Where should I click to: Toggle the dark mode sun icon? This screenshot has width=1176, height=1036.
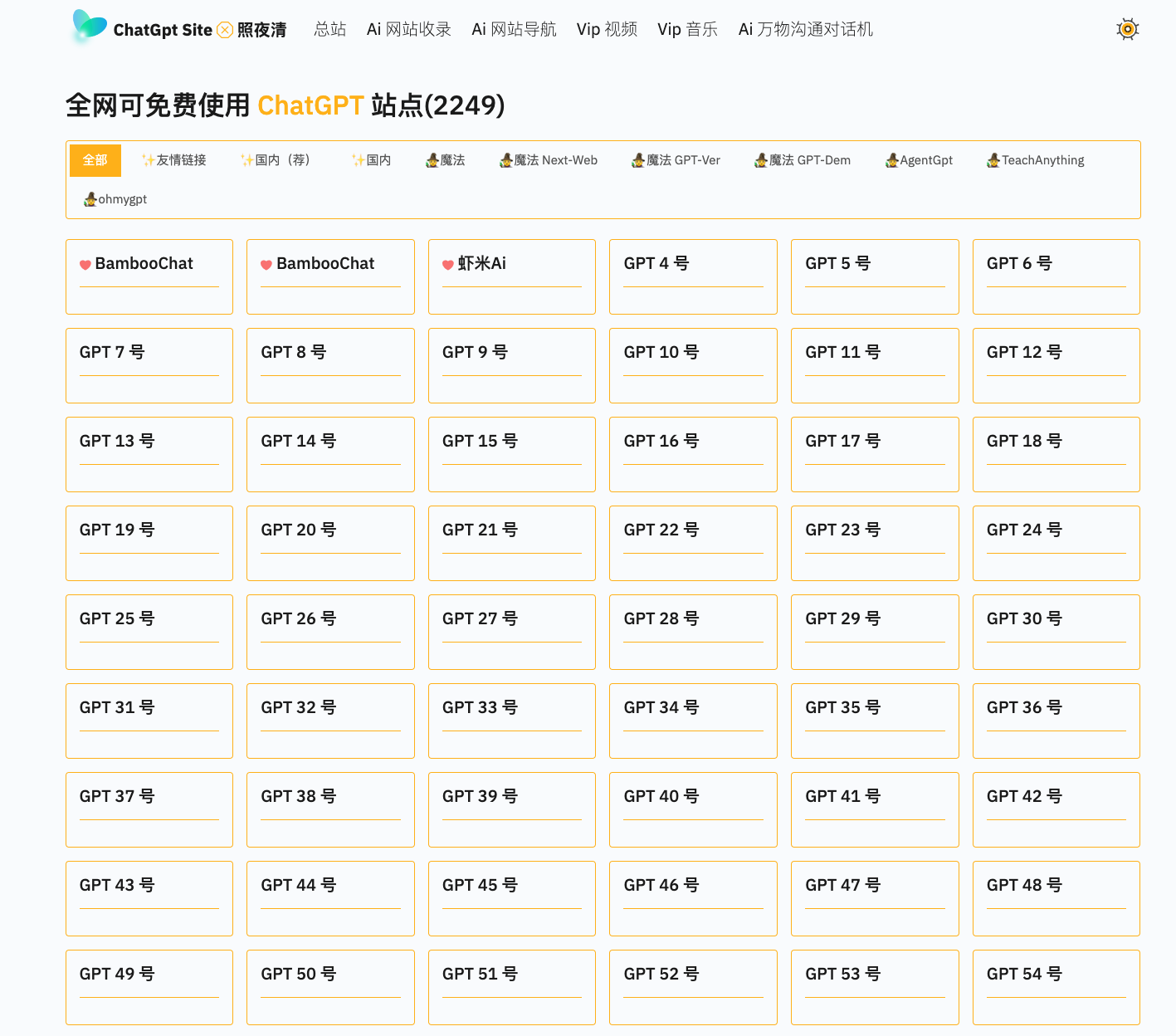click(x=1127, y=29)
